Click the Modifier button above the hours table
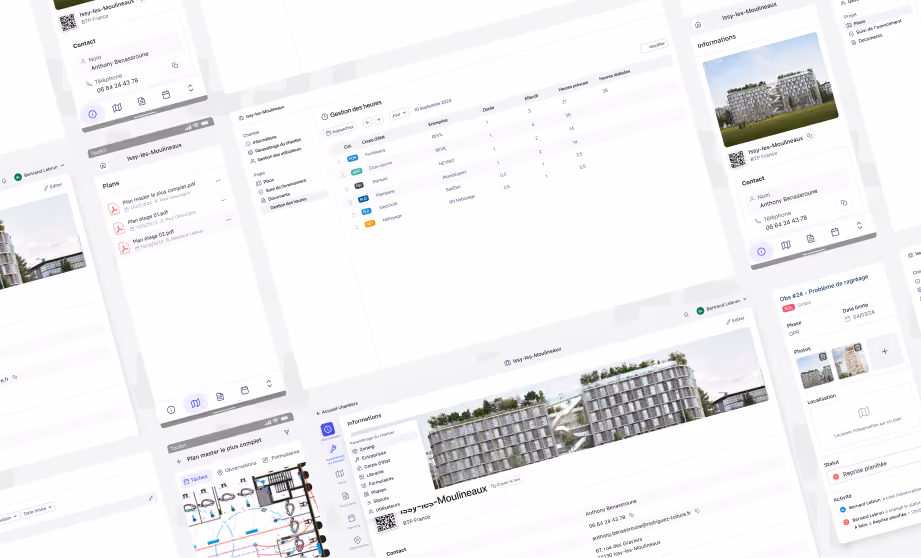921x558 pixels. [654, 46]
